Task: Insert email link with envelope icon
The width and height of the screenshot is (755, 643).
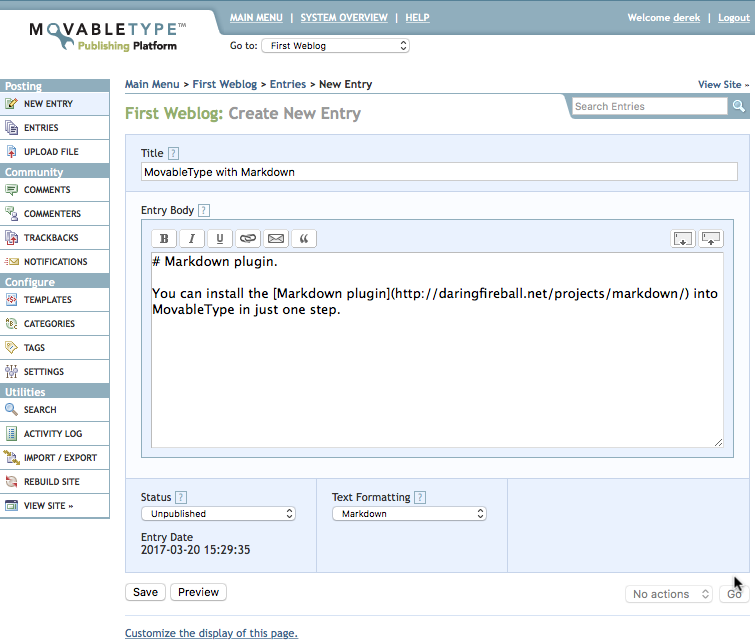Action: coord(276,238)
